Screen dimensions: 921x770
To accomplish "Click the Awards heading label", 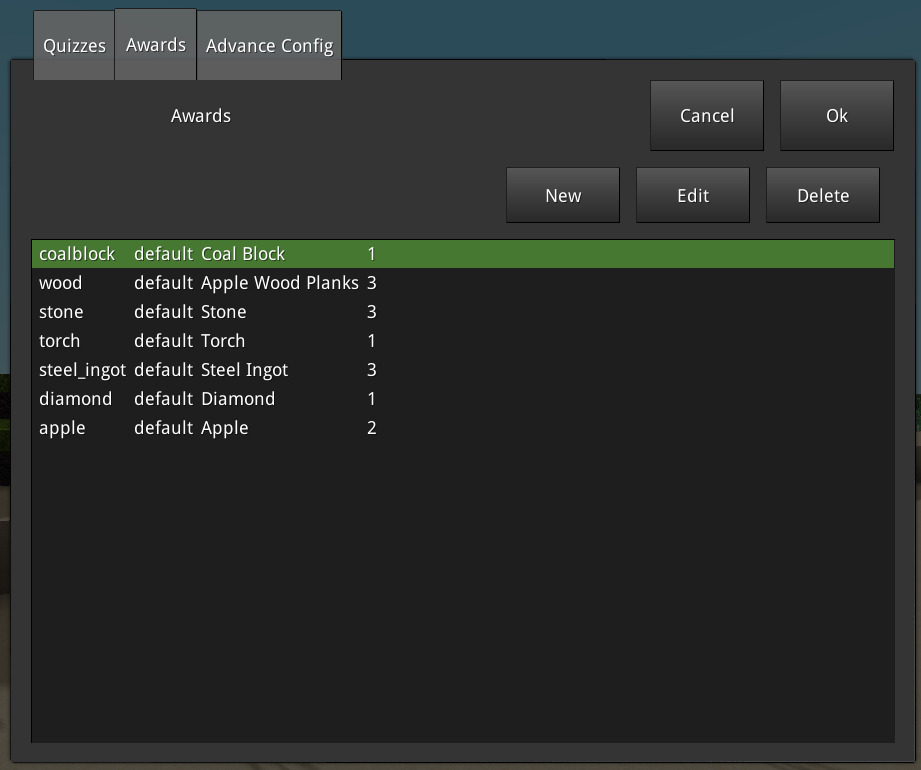I will 201,116.
